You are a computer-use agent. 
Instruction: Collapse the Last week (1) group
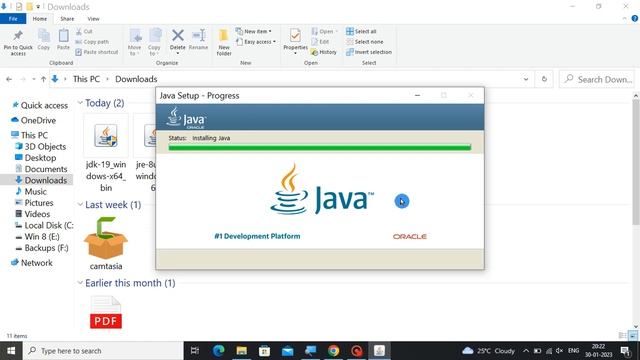pyautogui.click(x=80, y=204)
